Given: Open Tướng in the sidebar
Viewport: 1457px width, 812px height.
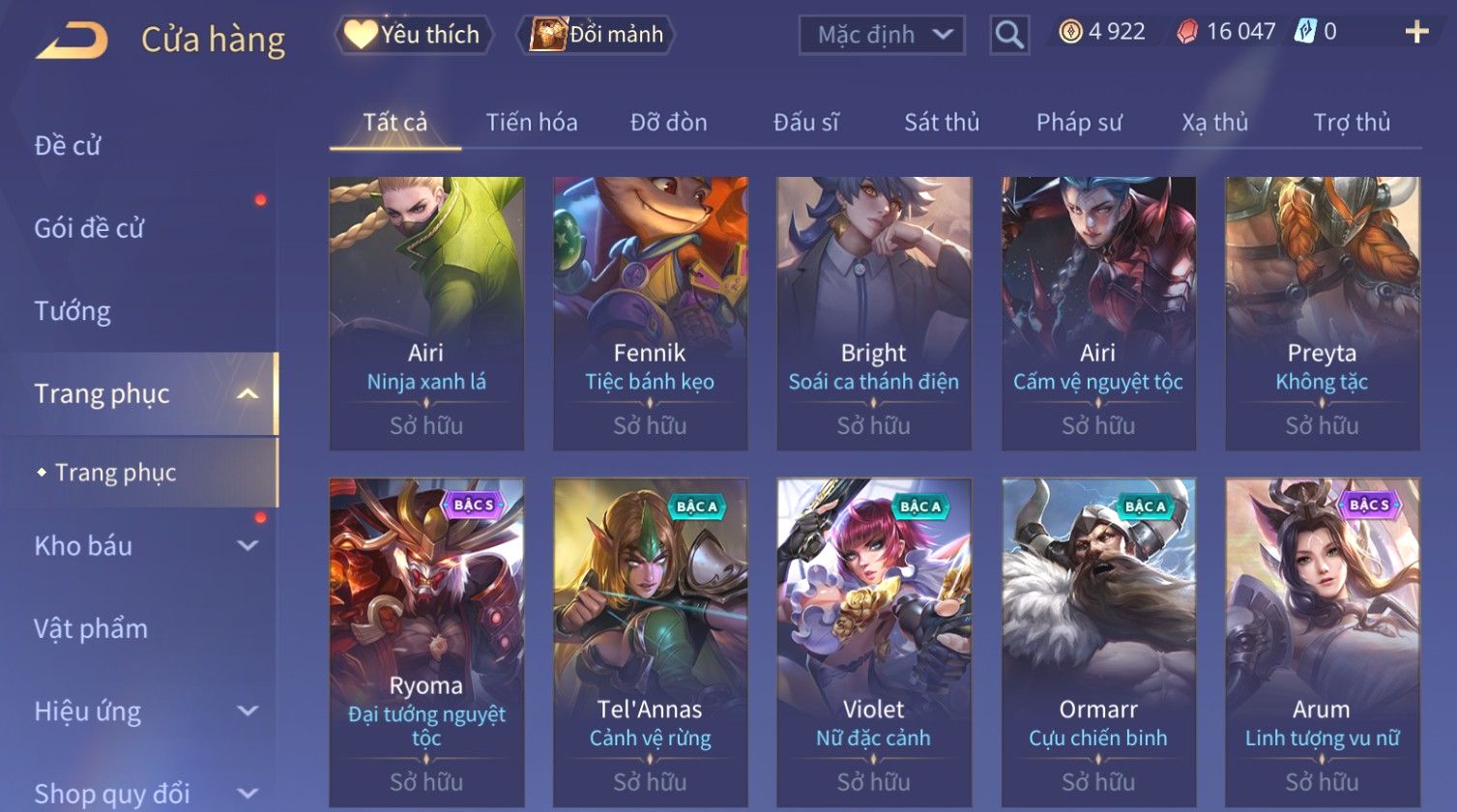Looking at the screenshot, I should click(73, 311).
